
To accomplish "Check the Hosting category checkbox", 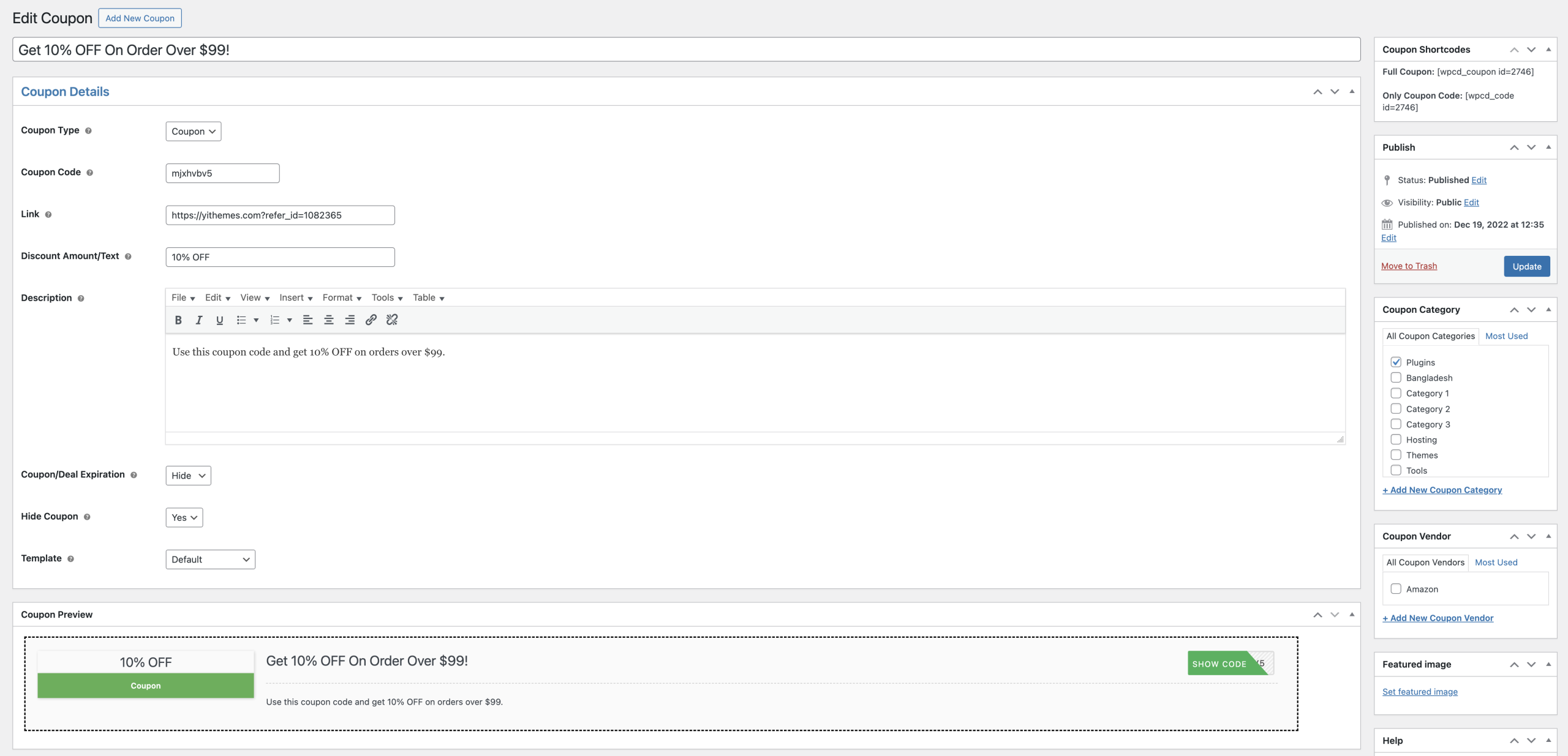I will pos(1396,439).
